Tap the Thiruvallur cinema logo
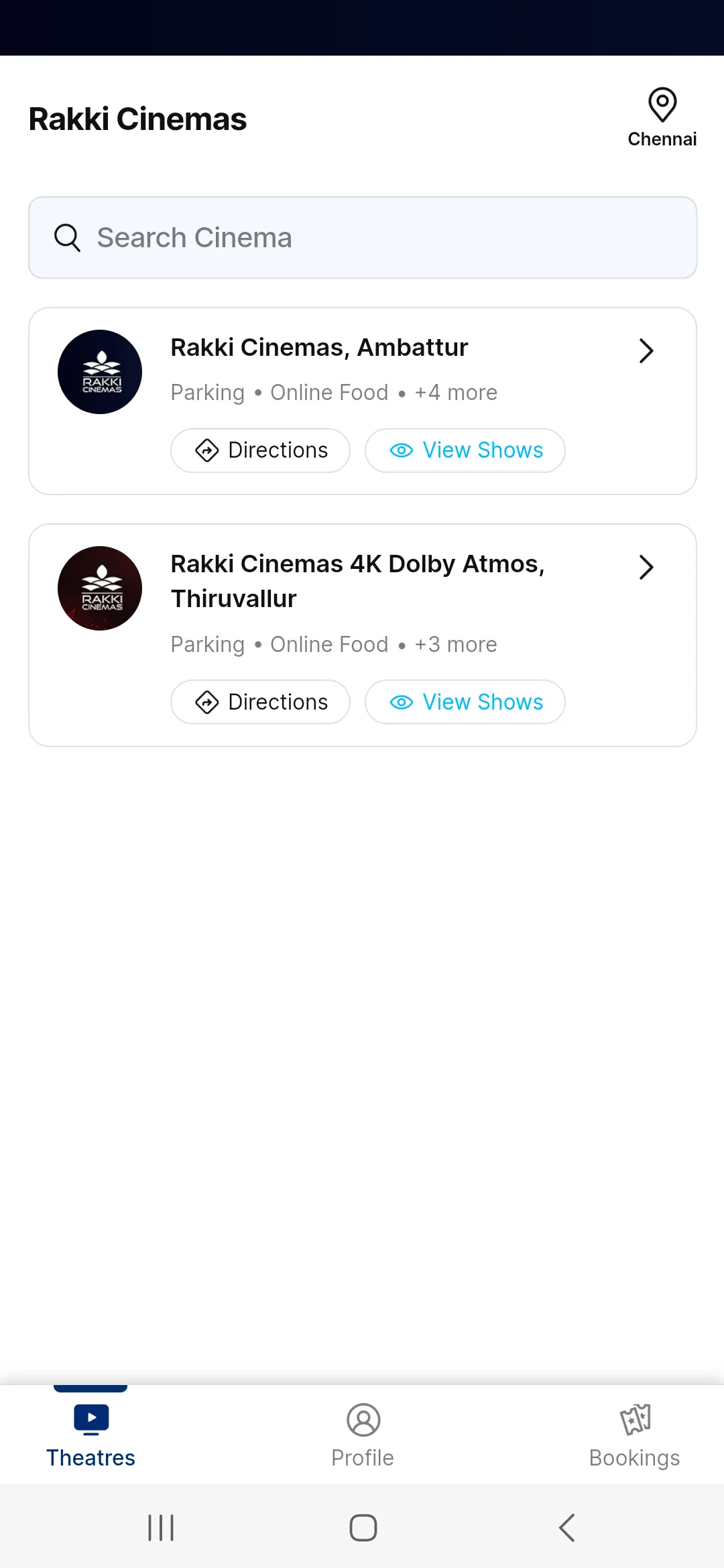Screen dimensions: 724x1568 coord(100,588)
